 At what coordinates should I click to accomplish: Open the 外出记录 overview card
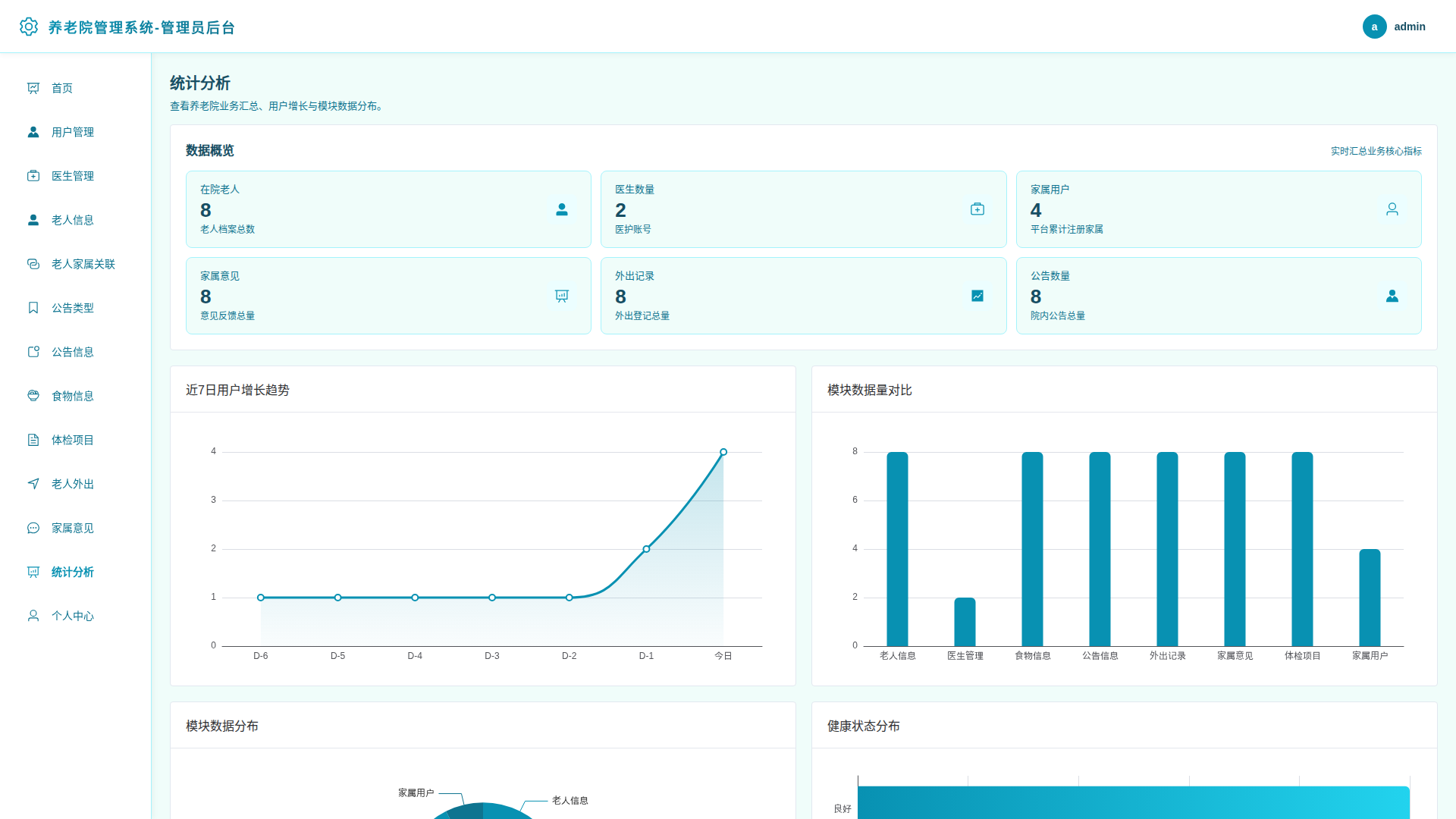coord(803,296)
